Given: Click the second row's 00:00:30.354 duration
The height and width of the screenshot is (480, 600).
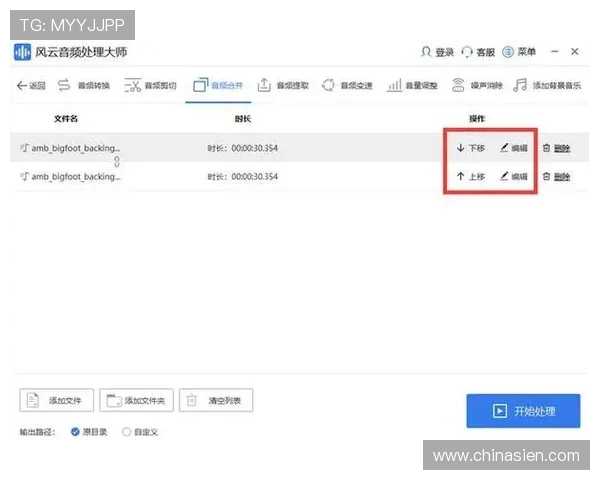Looking at the screenshot, I should [x=254, y=176].
